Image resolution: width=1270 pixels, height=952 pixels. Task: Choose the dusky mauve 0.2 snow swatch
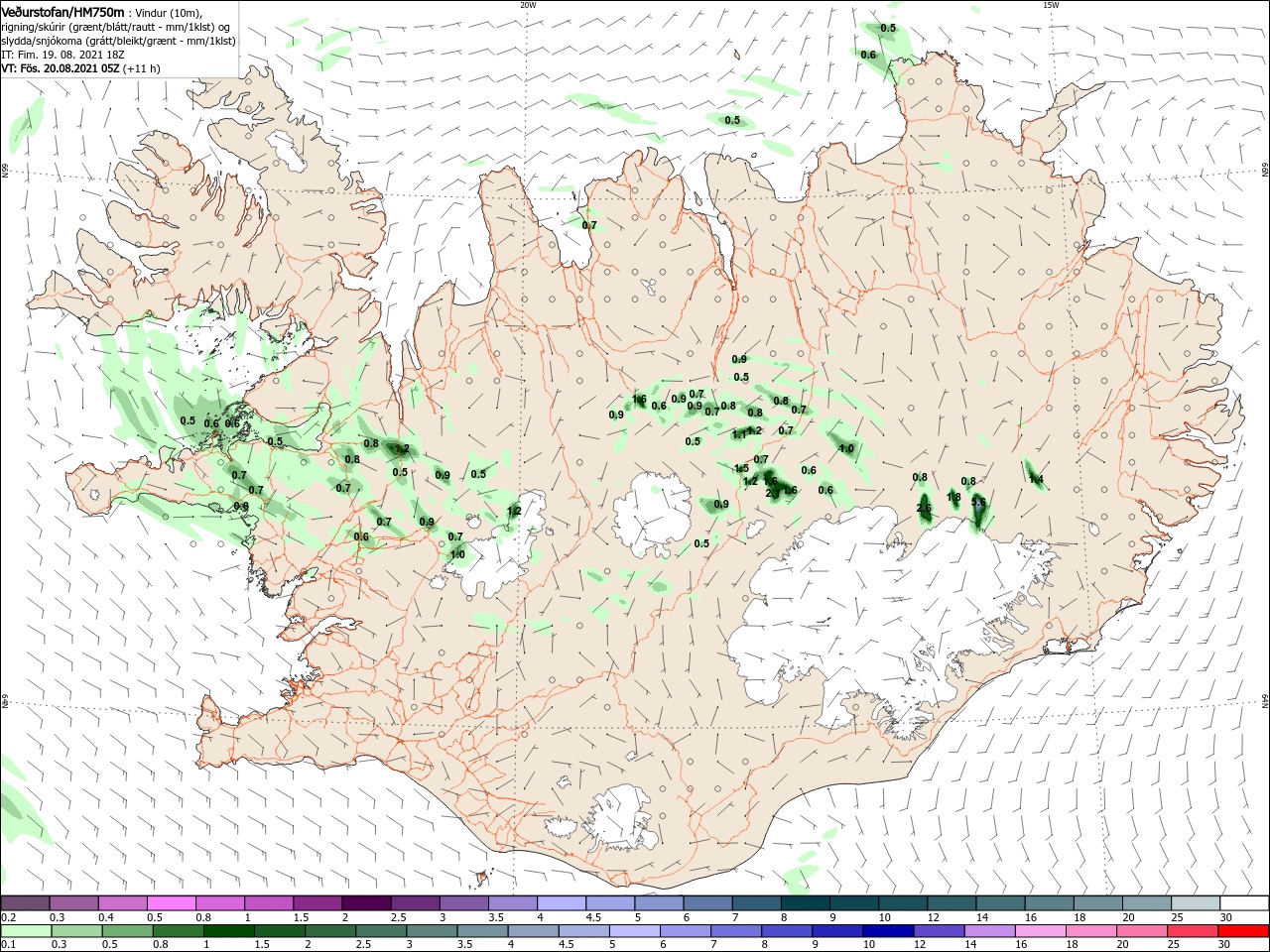(26, 903)
